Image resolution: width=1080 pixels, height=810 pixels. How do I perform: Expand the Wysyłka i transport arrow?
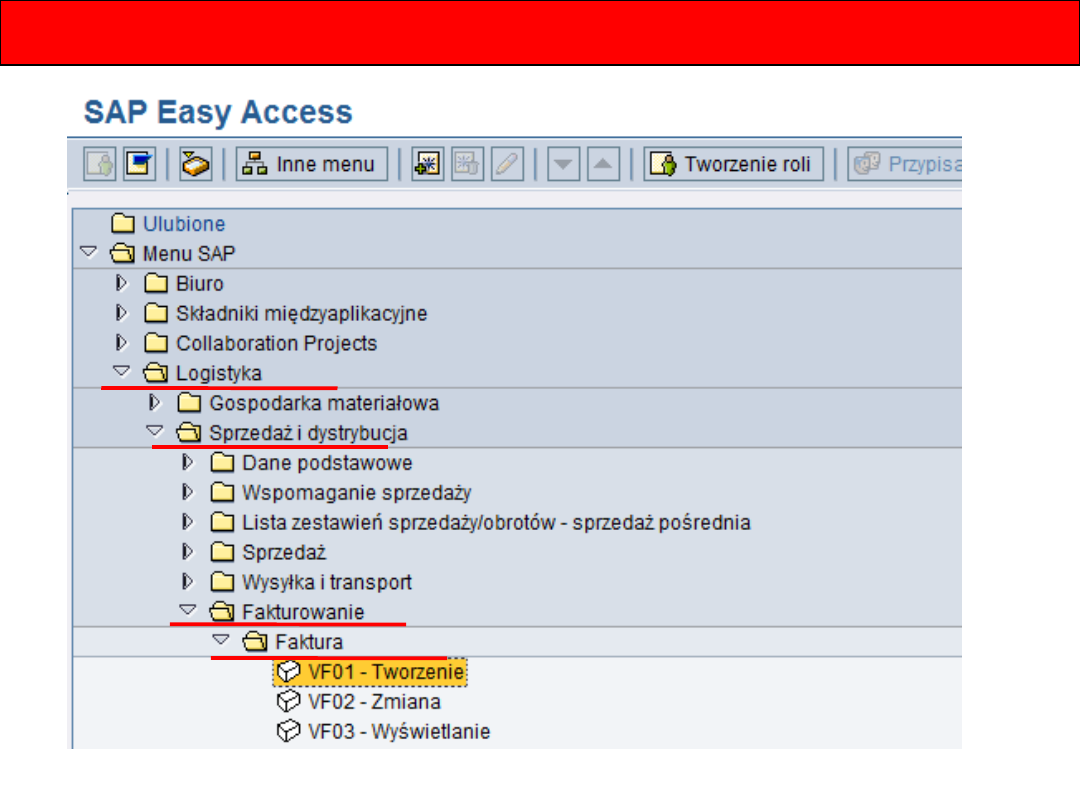point(187,581)
